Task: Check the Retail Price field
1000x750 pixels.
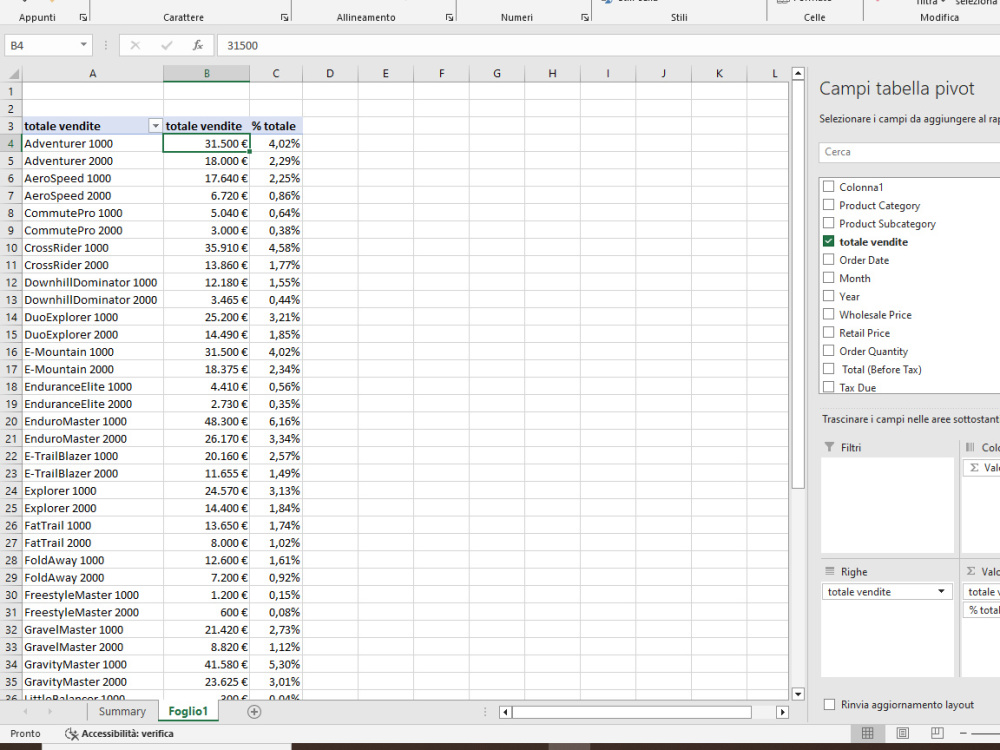Action: point(828,332)
